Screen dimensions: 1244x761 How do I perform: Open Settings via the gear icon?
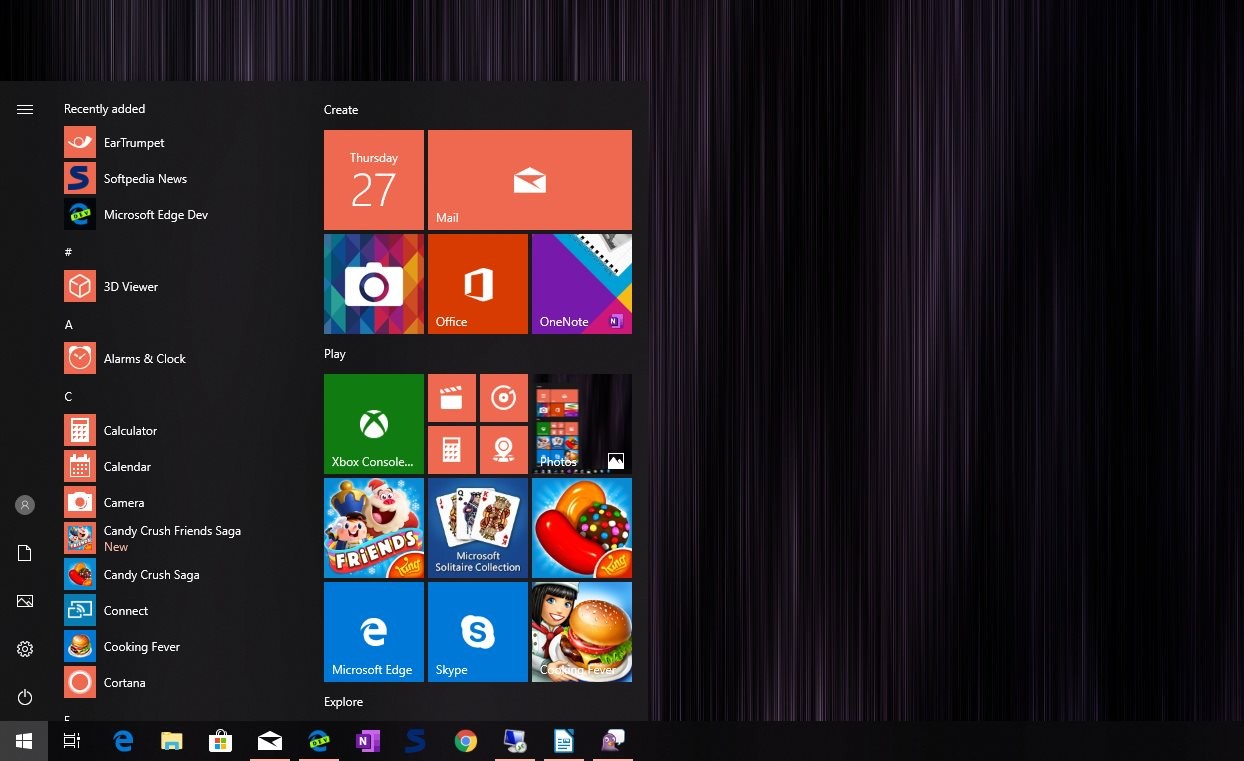point(25,649)
